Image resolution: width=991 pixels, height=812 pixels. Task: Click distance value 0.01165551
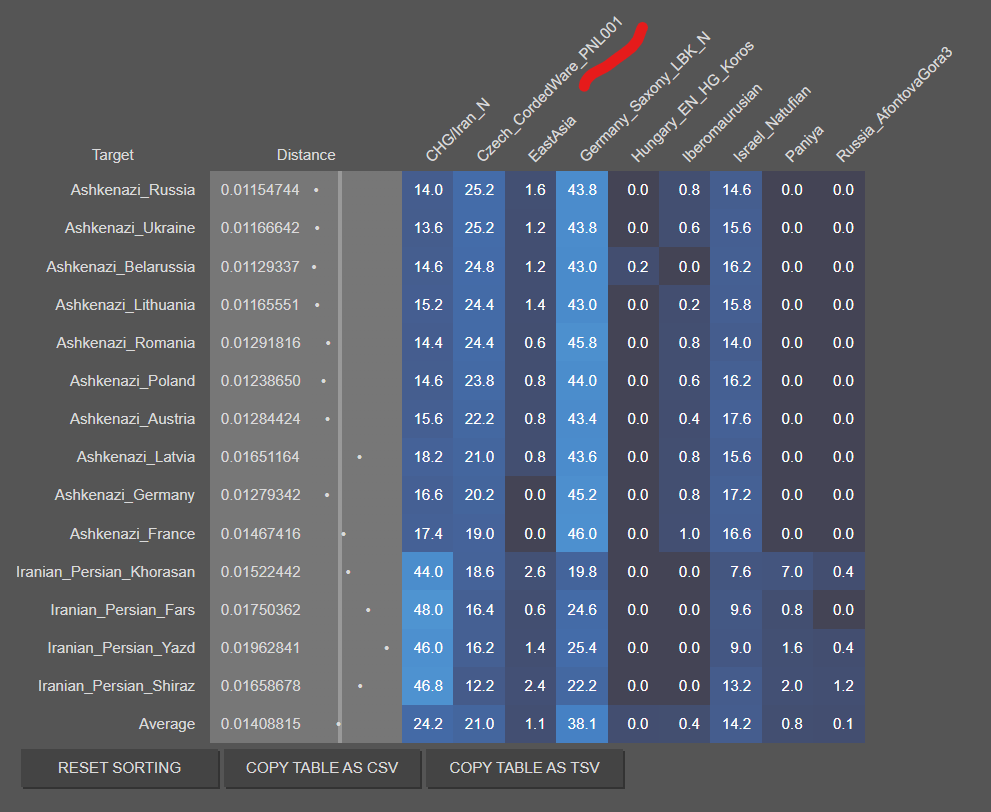[260, 305]
